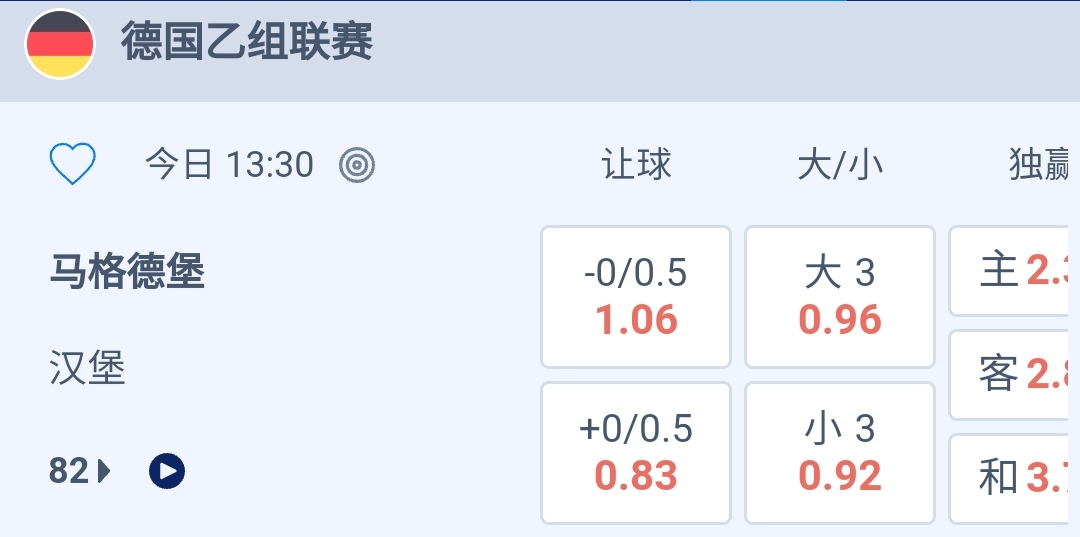This screenshot has width=1080, height=537.
Task: Select handicap -0/0.5 odds 1.06
Action: 636,297
